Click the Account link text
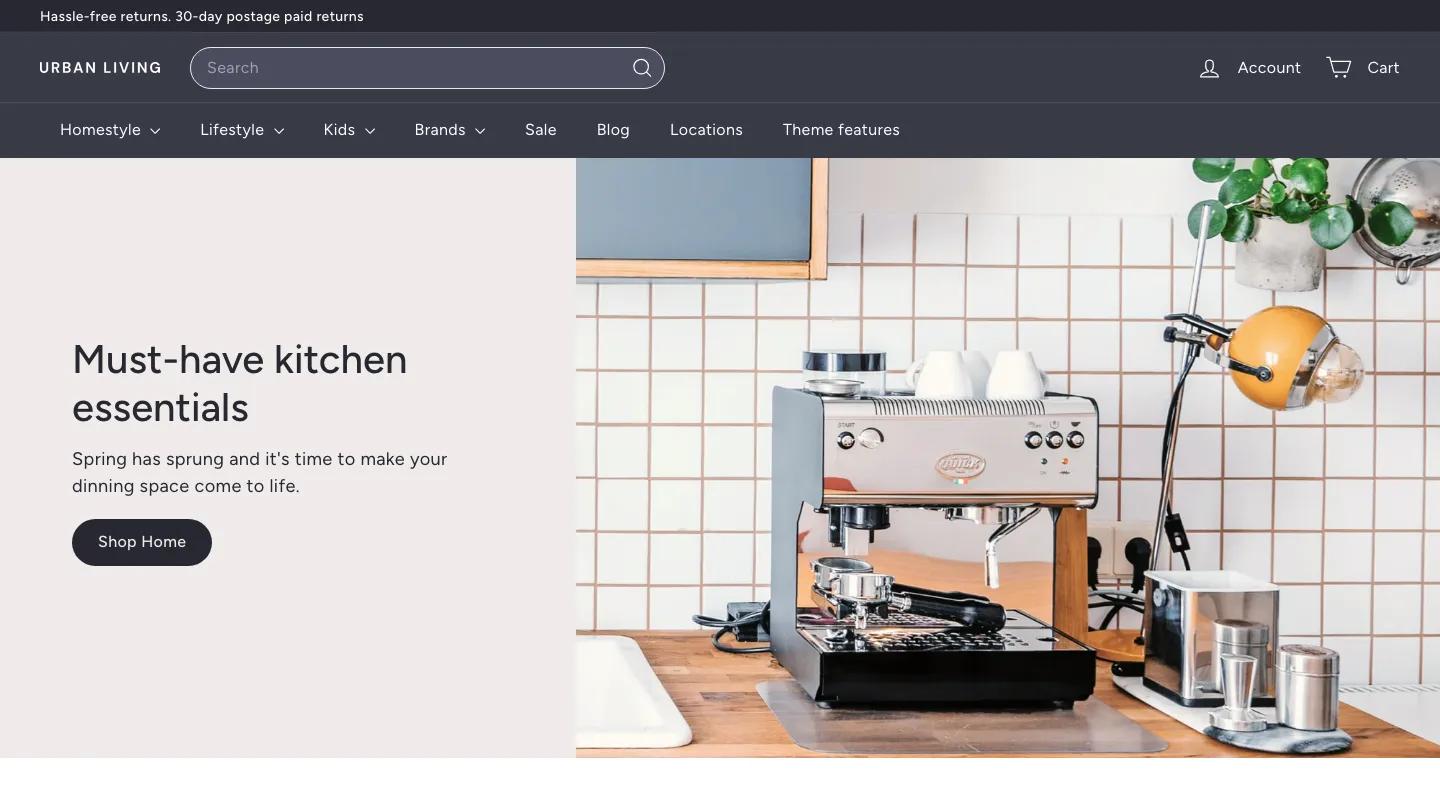This screenshot has height=810, width=1440. coord(1269,68)
